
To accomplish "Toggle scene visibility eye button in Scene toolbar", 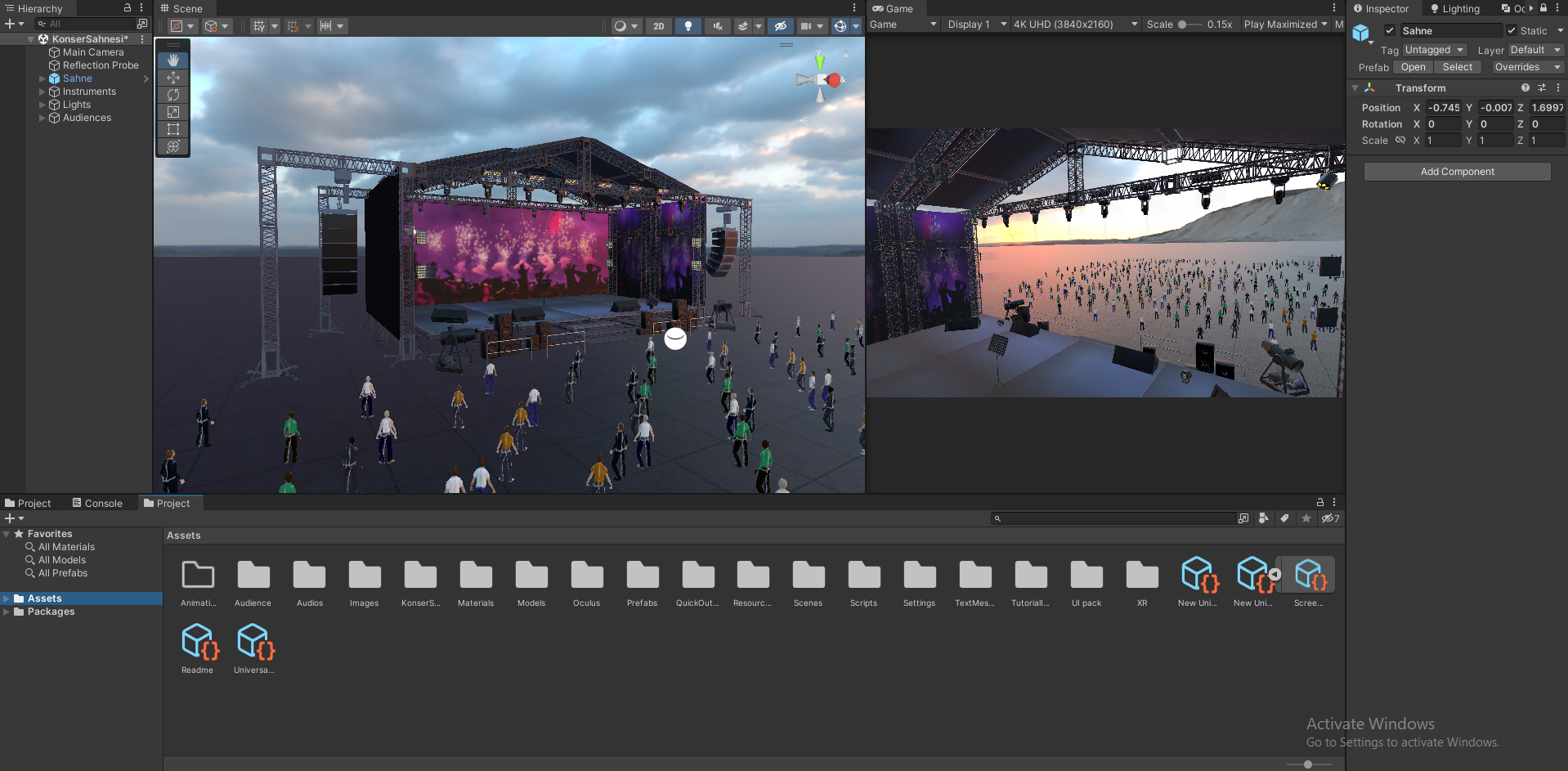I will pos(781,26).
